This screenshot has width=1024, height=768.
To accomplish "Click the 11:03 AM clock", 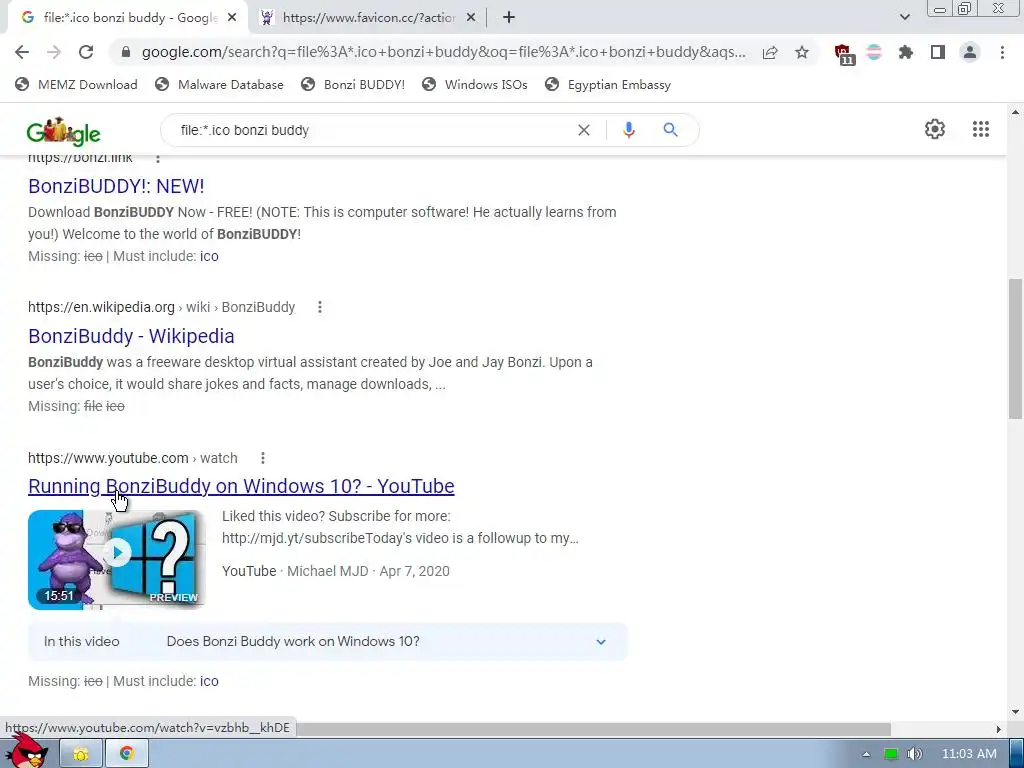I will point(969,754).
